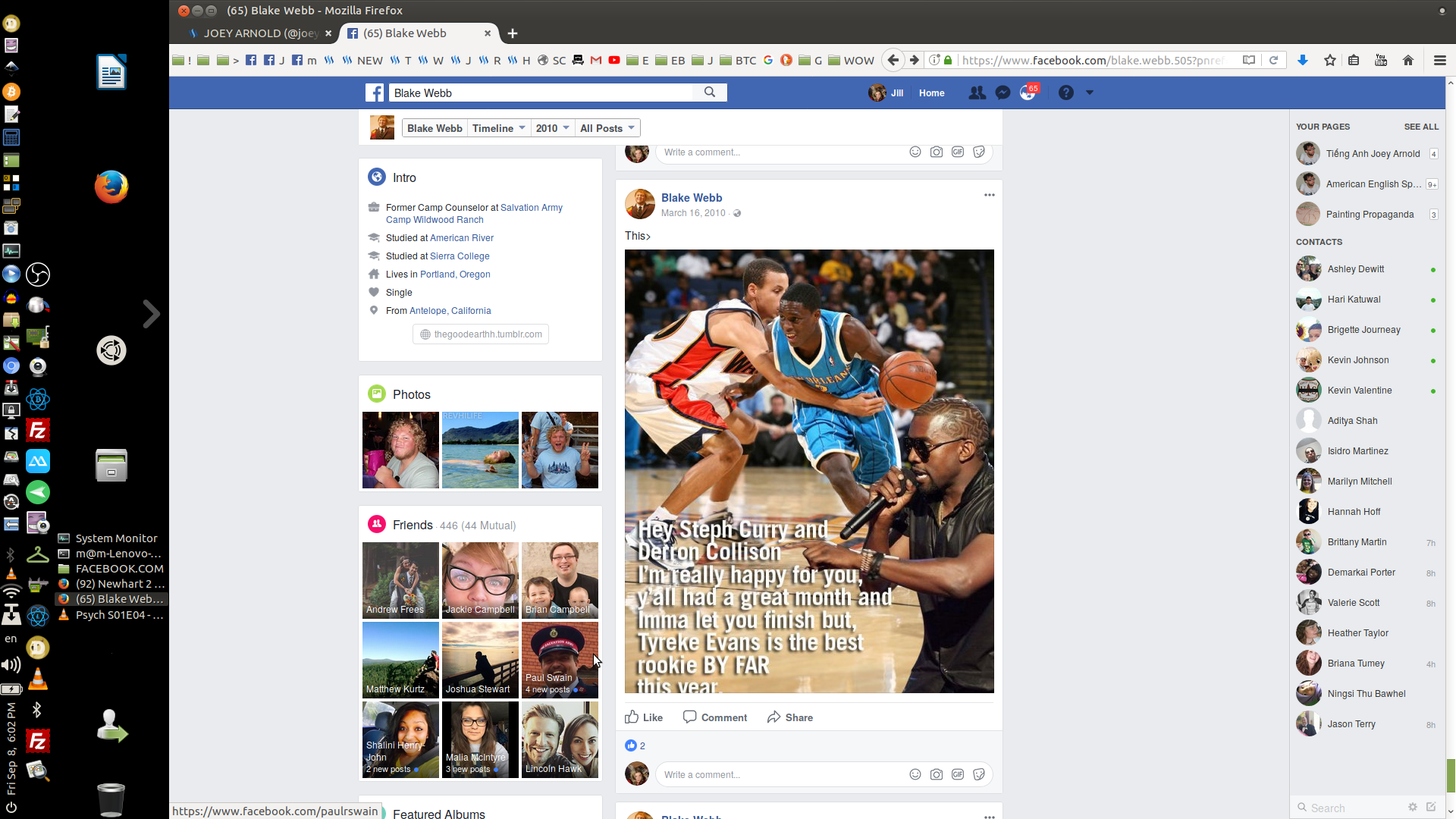
Task: Expand the side chevron arrow in the left panel
Action: (152, 313)
